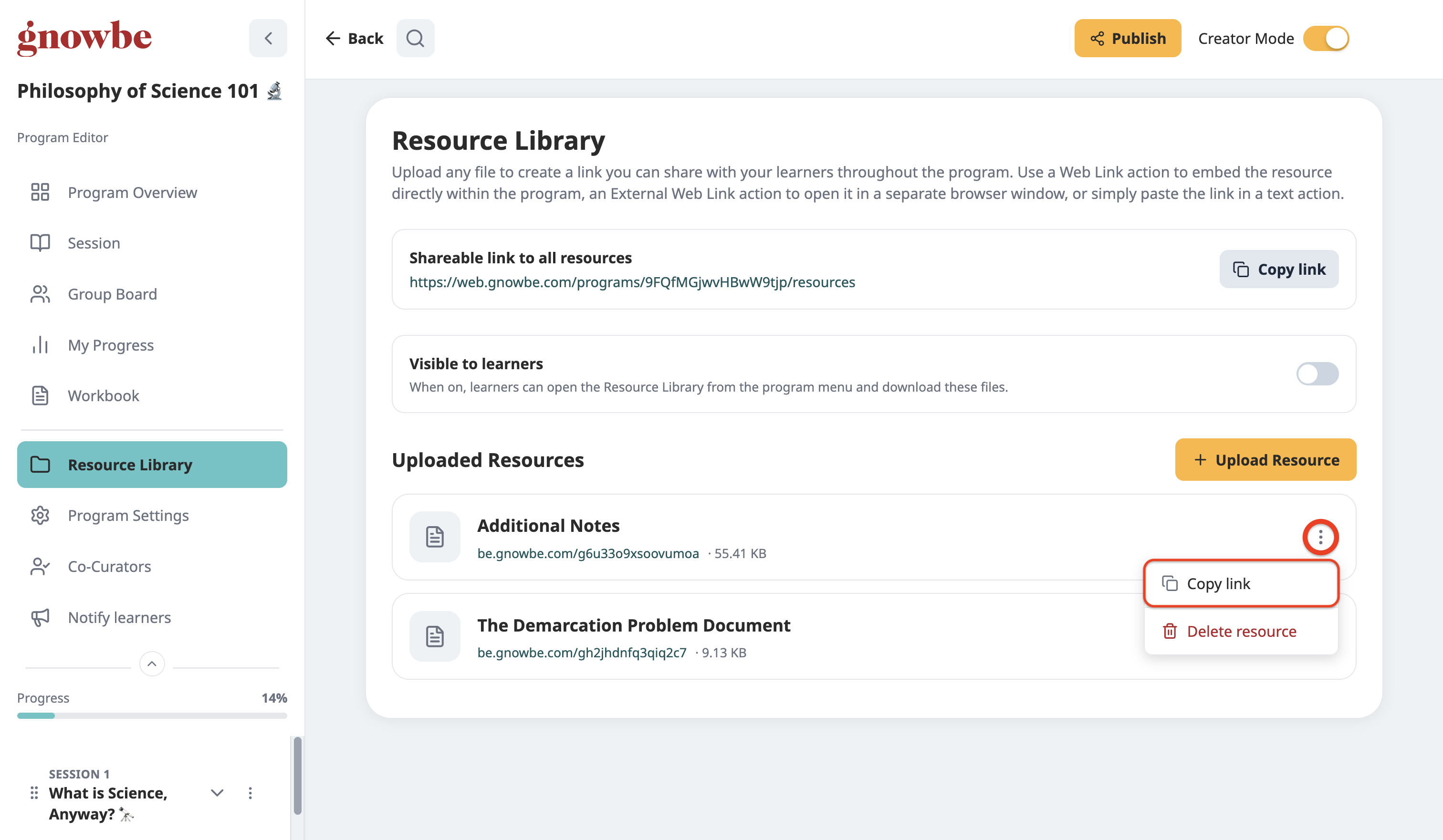The height and width of the screenshot is (840, 1443).
Task: Click the Uploaded Resources heading
Action: click(x=488, y=459)
